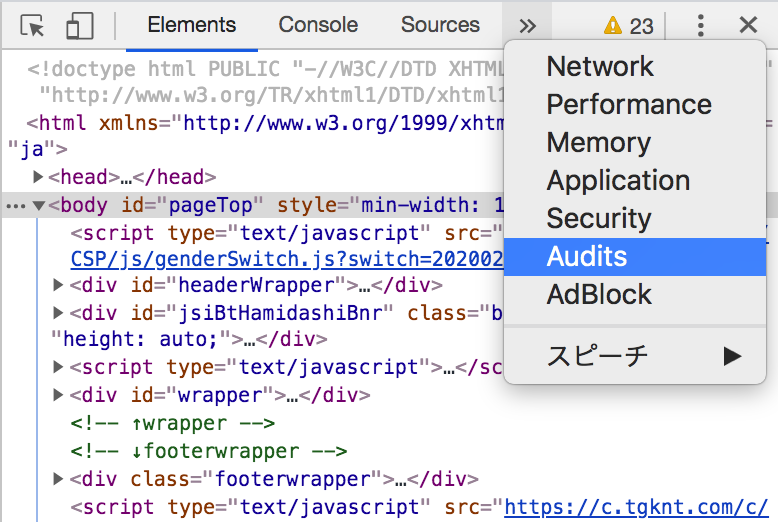778x522 pixels.
Task: Select Application from the overflow menu
Action: [x=635, y=180]
